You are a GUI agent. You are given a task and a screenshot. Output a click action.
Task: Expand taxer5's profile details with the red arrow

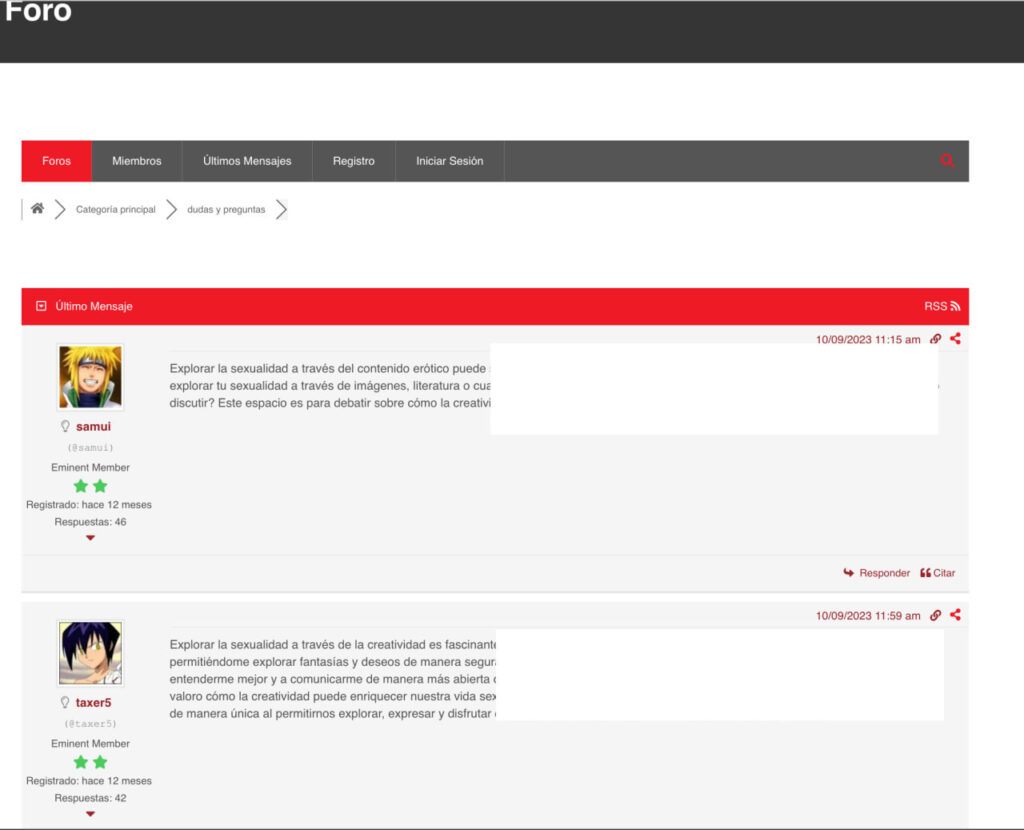pos(90,813)
